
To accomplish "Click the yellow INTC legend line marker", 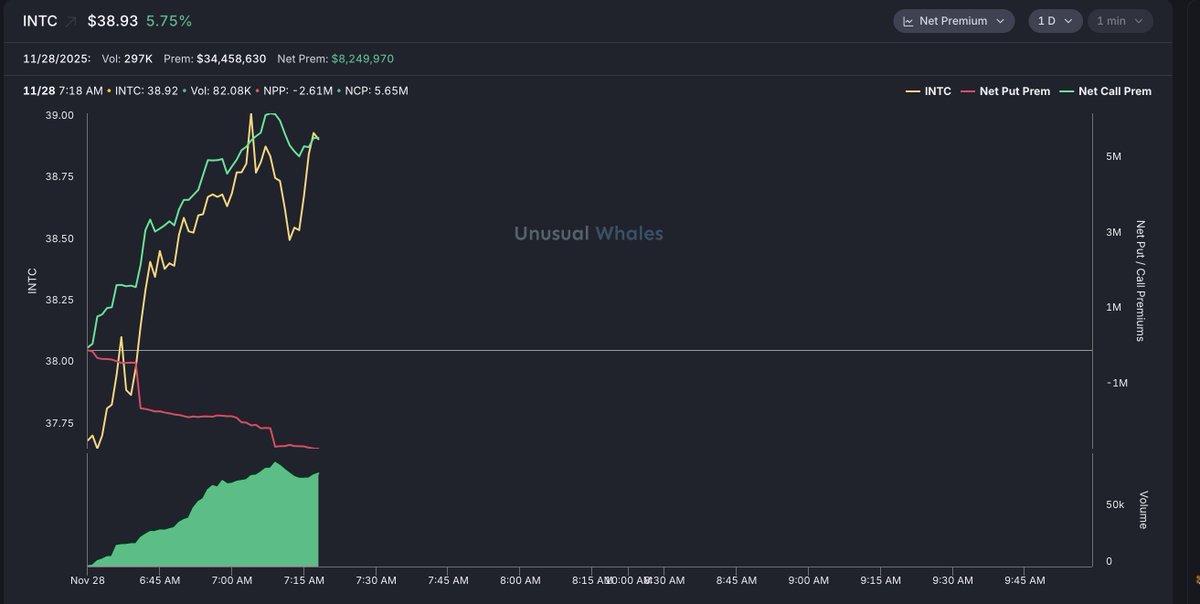I will click(912, 91).
